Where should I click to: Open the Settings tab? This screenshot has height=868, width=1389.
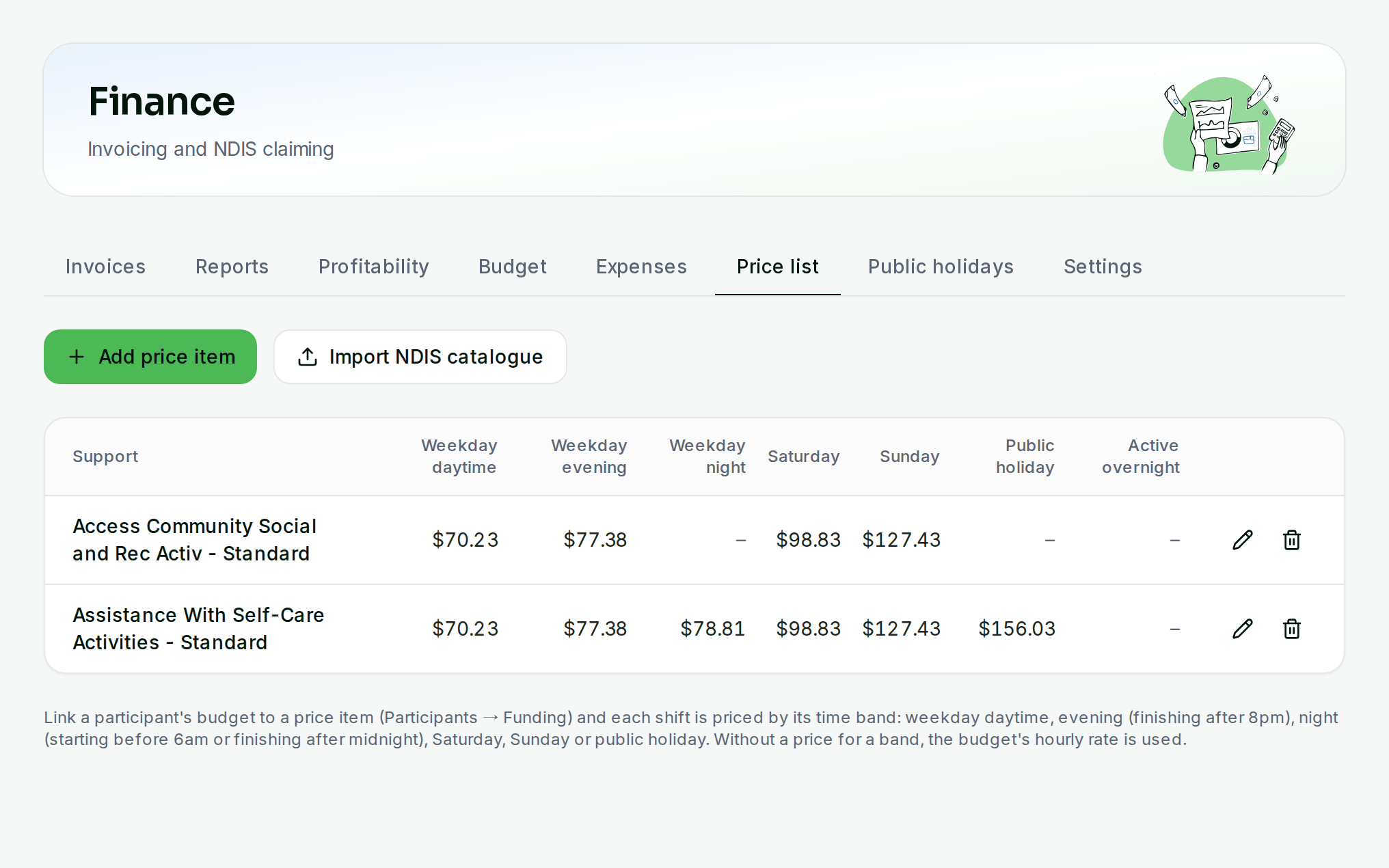1103,267
